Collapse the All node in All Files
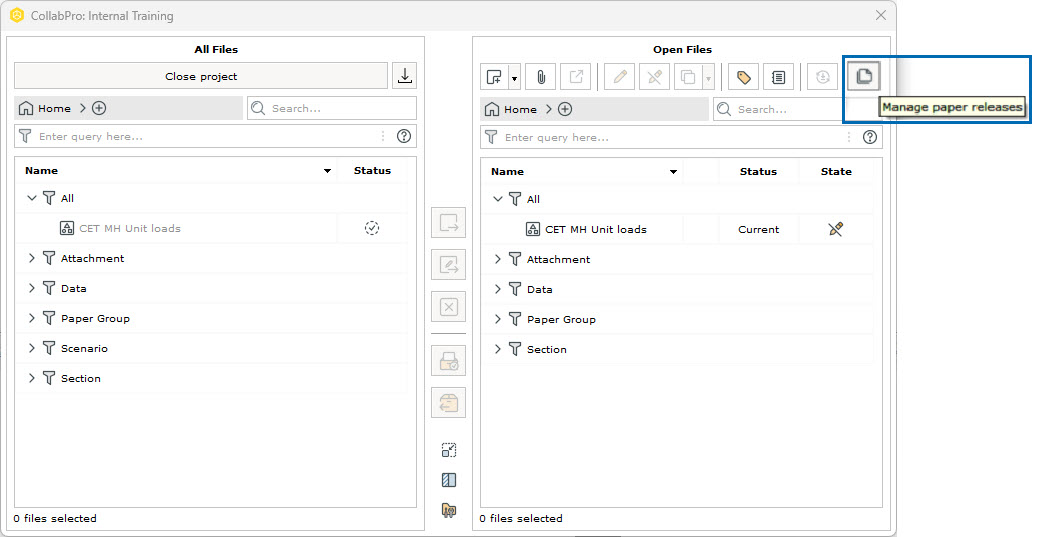This screenshot has width=1039, height=537. (x=32, y=198)
